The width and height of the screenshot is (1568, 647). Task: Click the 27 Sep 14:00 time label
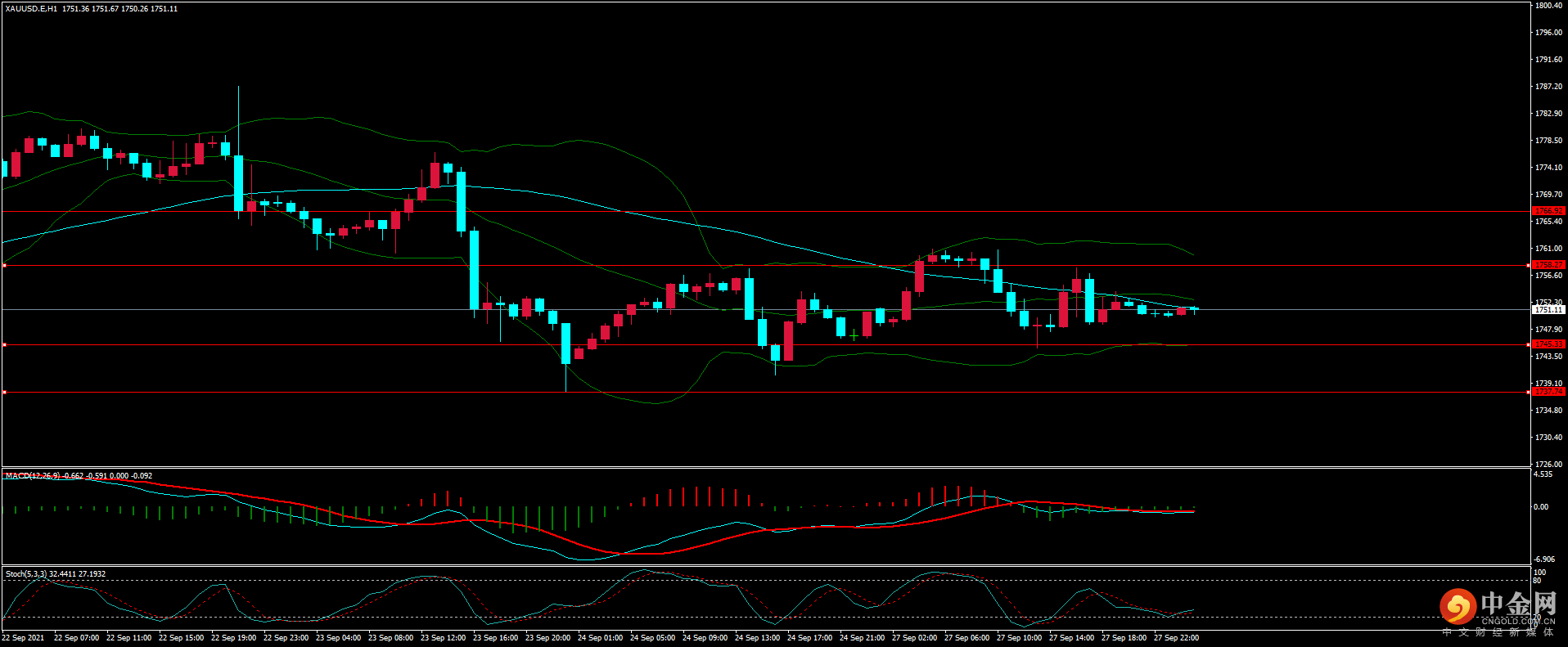point(1072,638)
